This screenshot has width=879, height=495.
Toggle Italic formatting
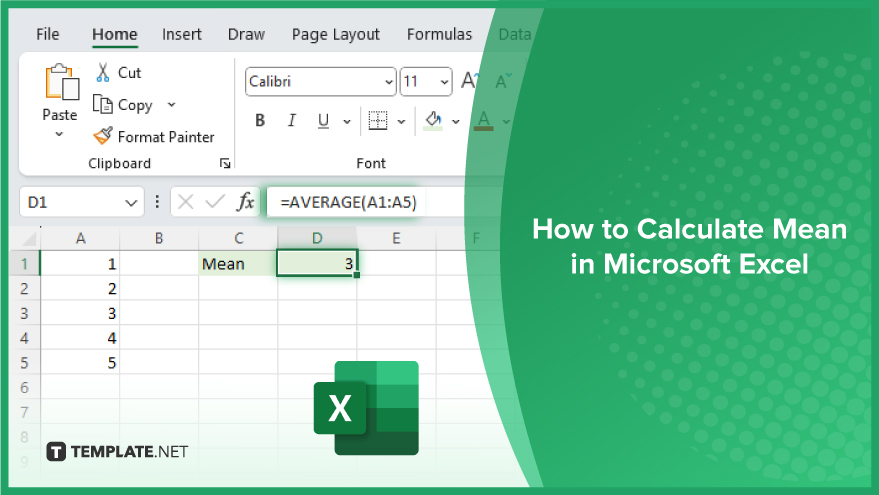pyautogui.click(x=292, y=121)
